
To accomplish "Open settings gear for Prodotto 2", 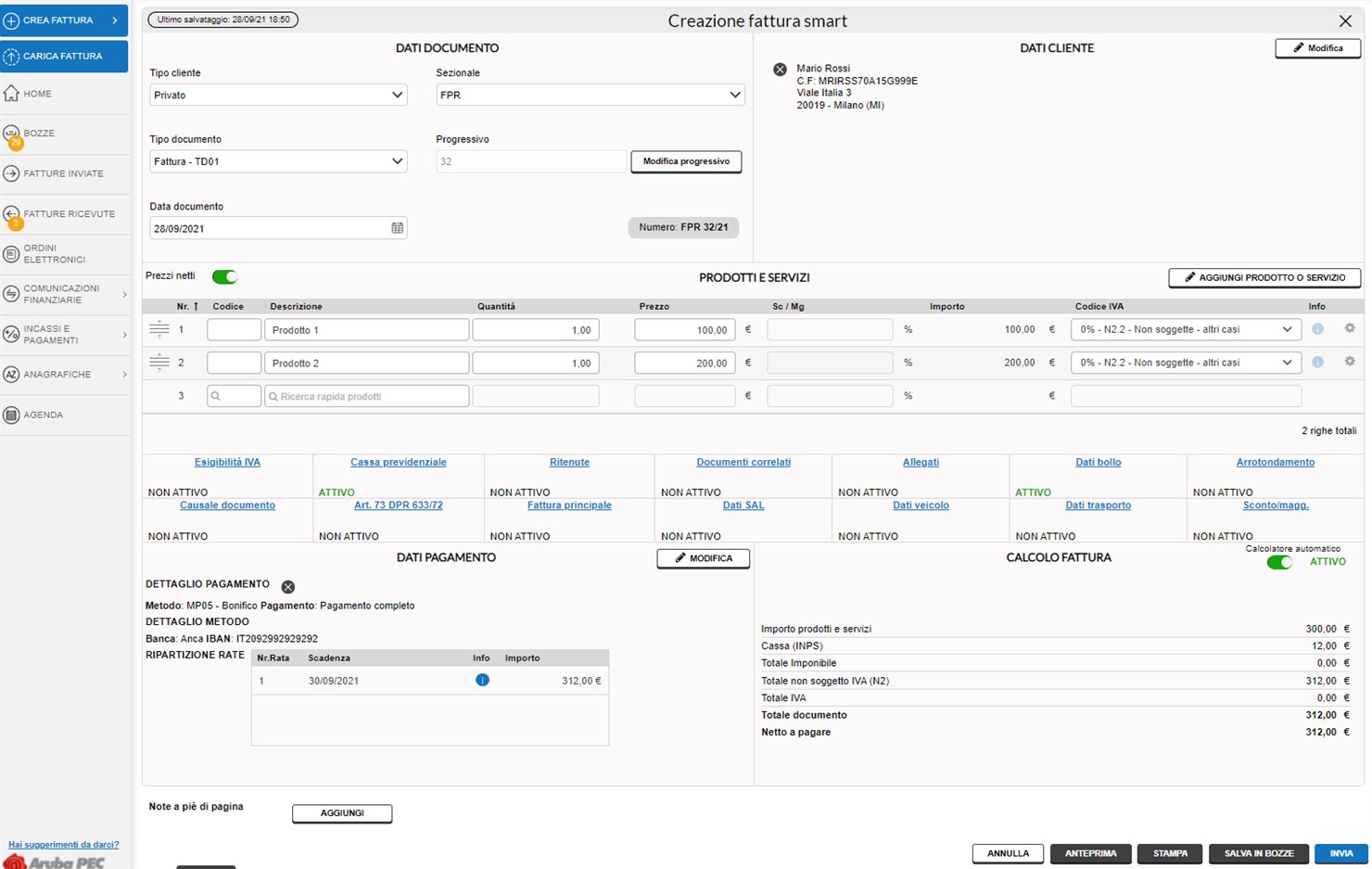I will [x=1350, y=362].
